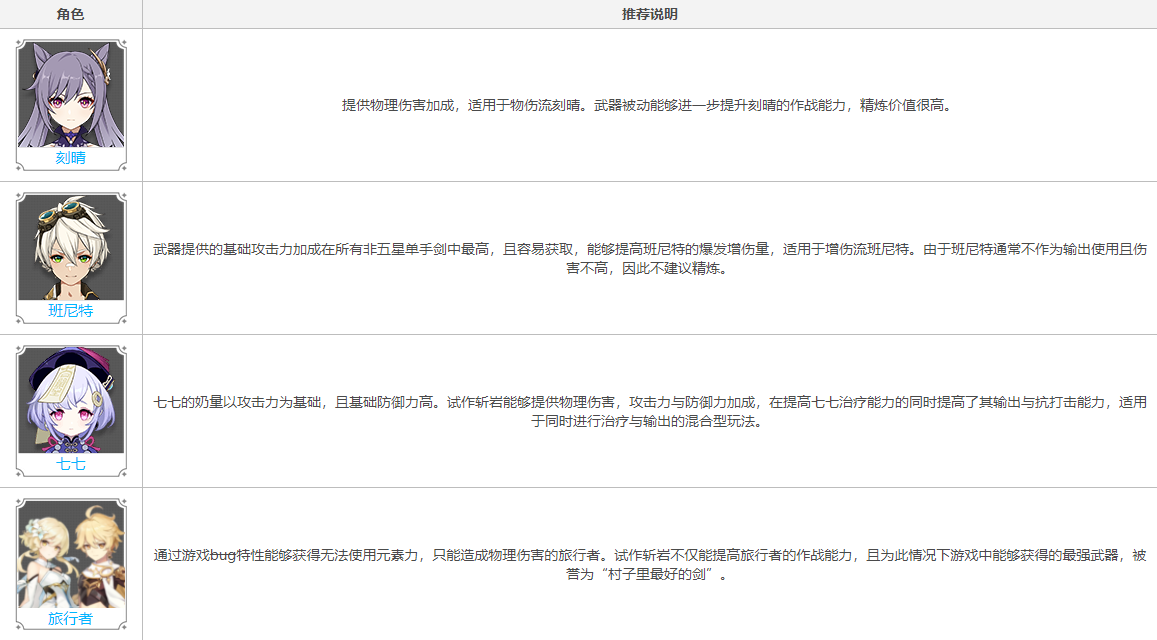Click the description starting 通过游戏bug特性
Screen dimensions: 1157x640
(649, 565)
